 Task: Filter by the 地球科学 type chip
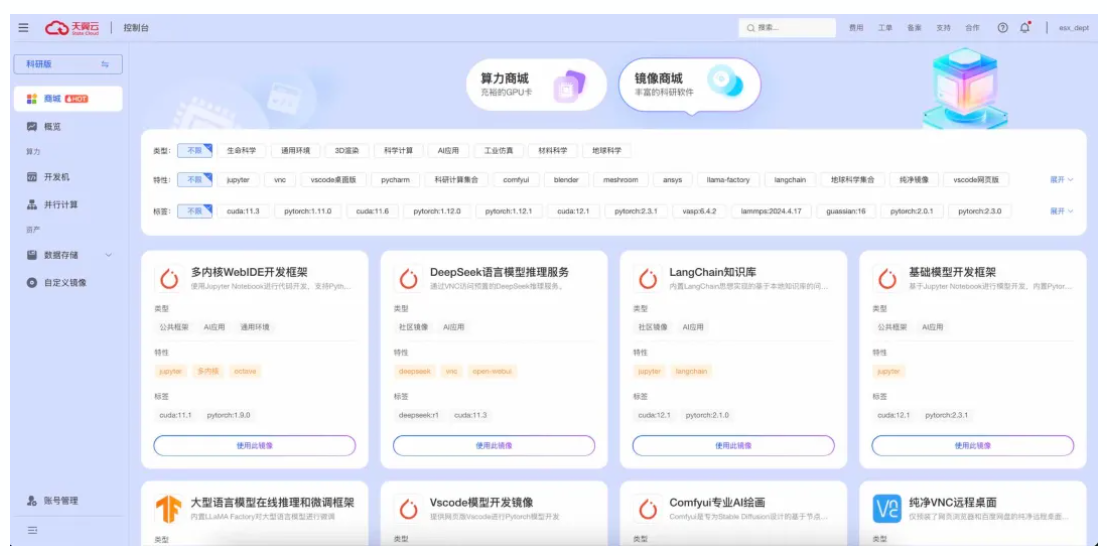606,150
